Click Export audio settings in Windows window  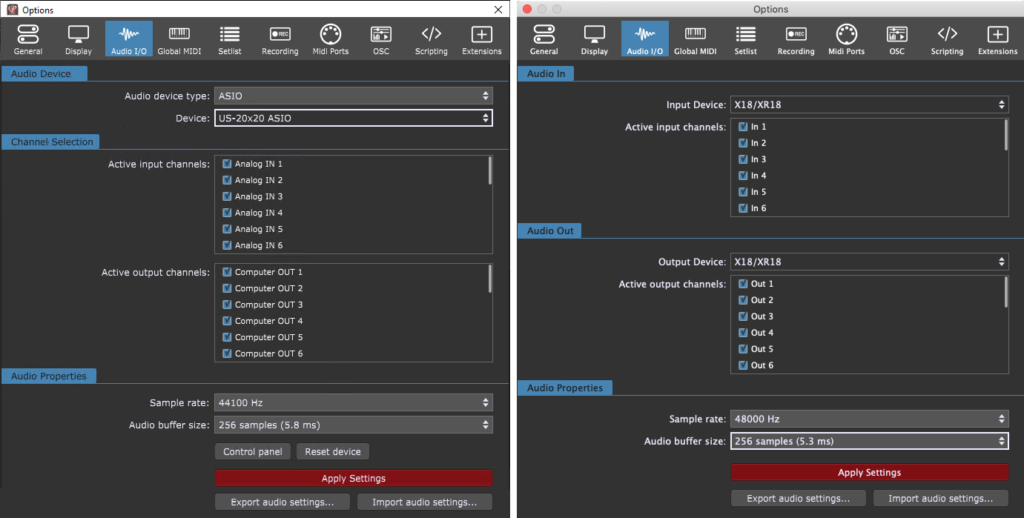(282, 502)
